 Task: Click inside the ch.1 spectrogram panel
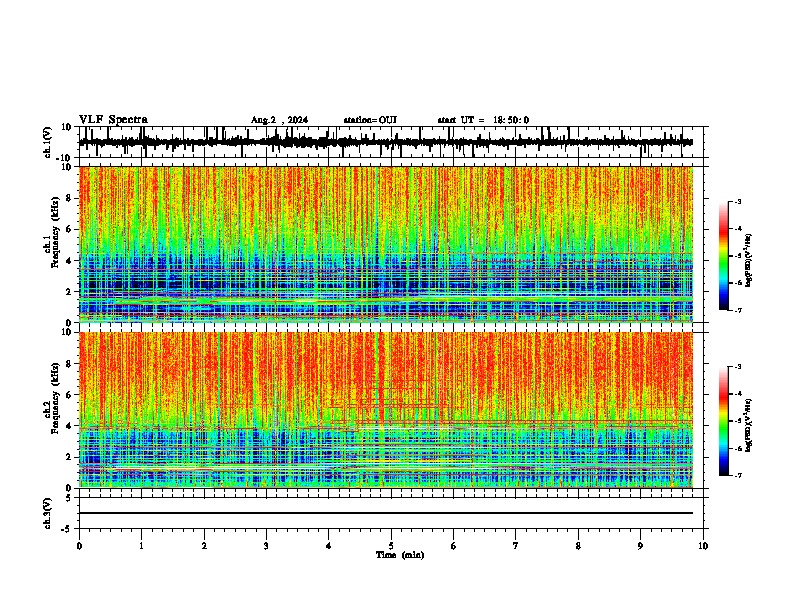pos(386,244)
